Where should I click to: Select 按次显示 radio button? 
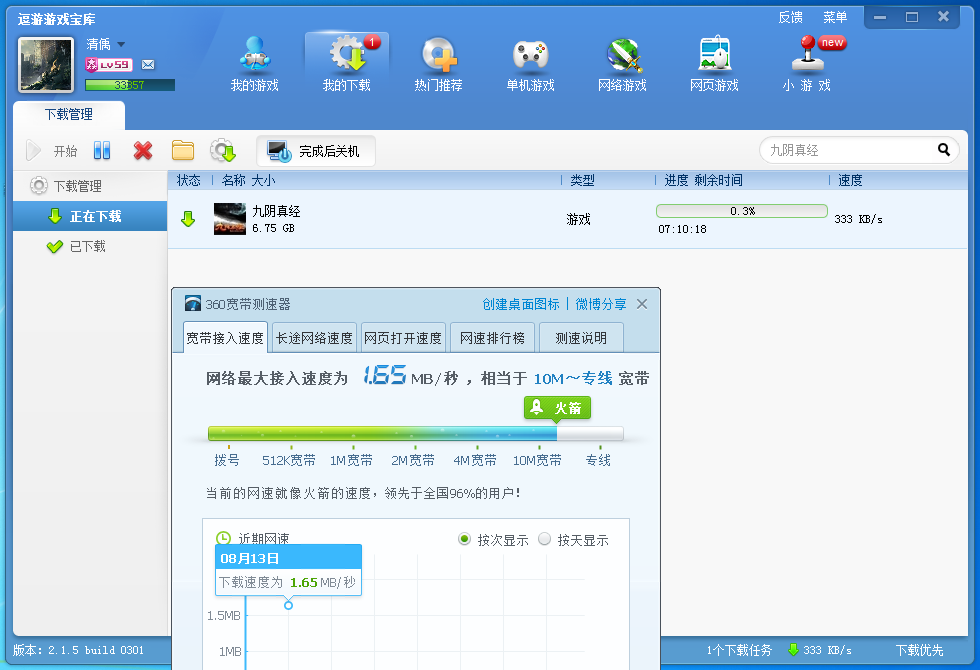pos(464,539)
